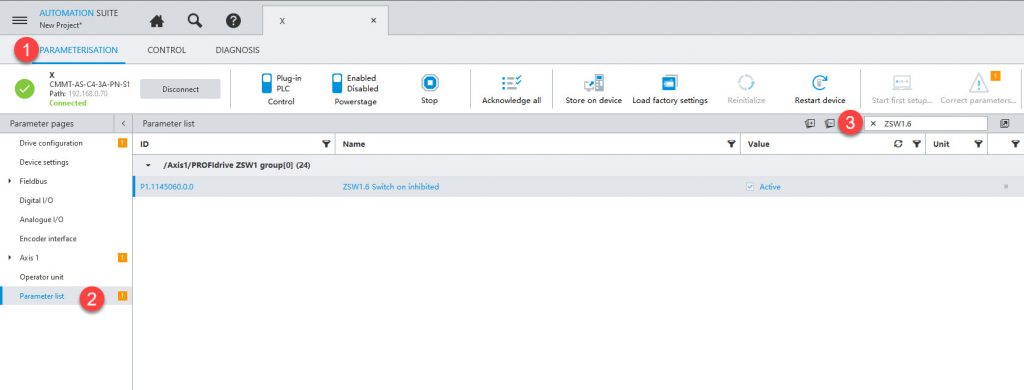
Task: Toggle the Active checkbox in the Value column
Action: click(750, 187)
